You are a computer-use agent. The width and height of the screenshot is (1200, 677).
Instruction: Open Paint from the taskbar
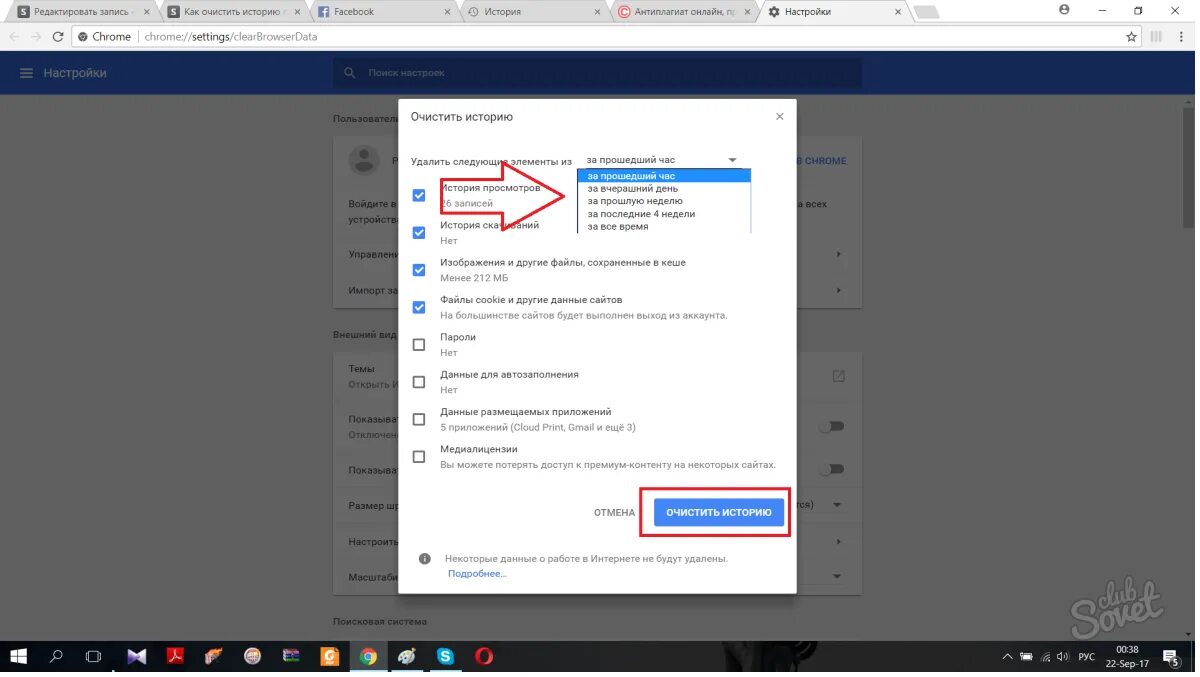(x=407, y=657)
